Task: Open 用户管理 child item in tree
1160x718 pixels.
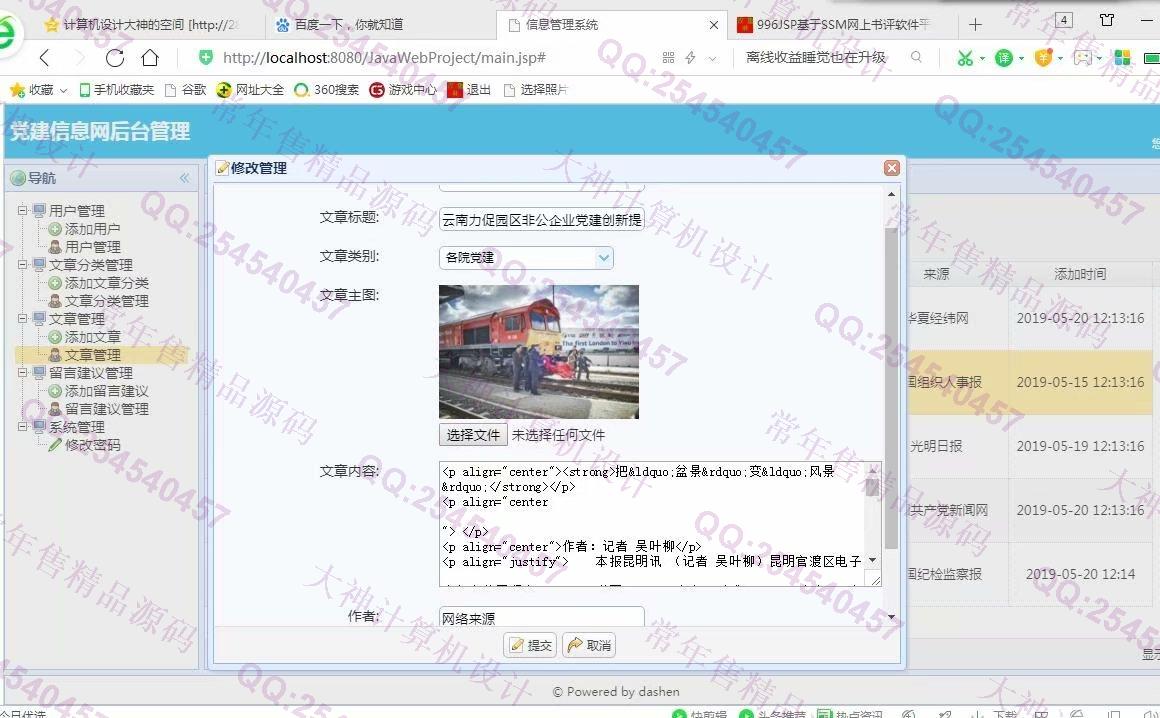Action: [x=92, y=247]
